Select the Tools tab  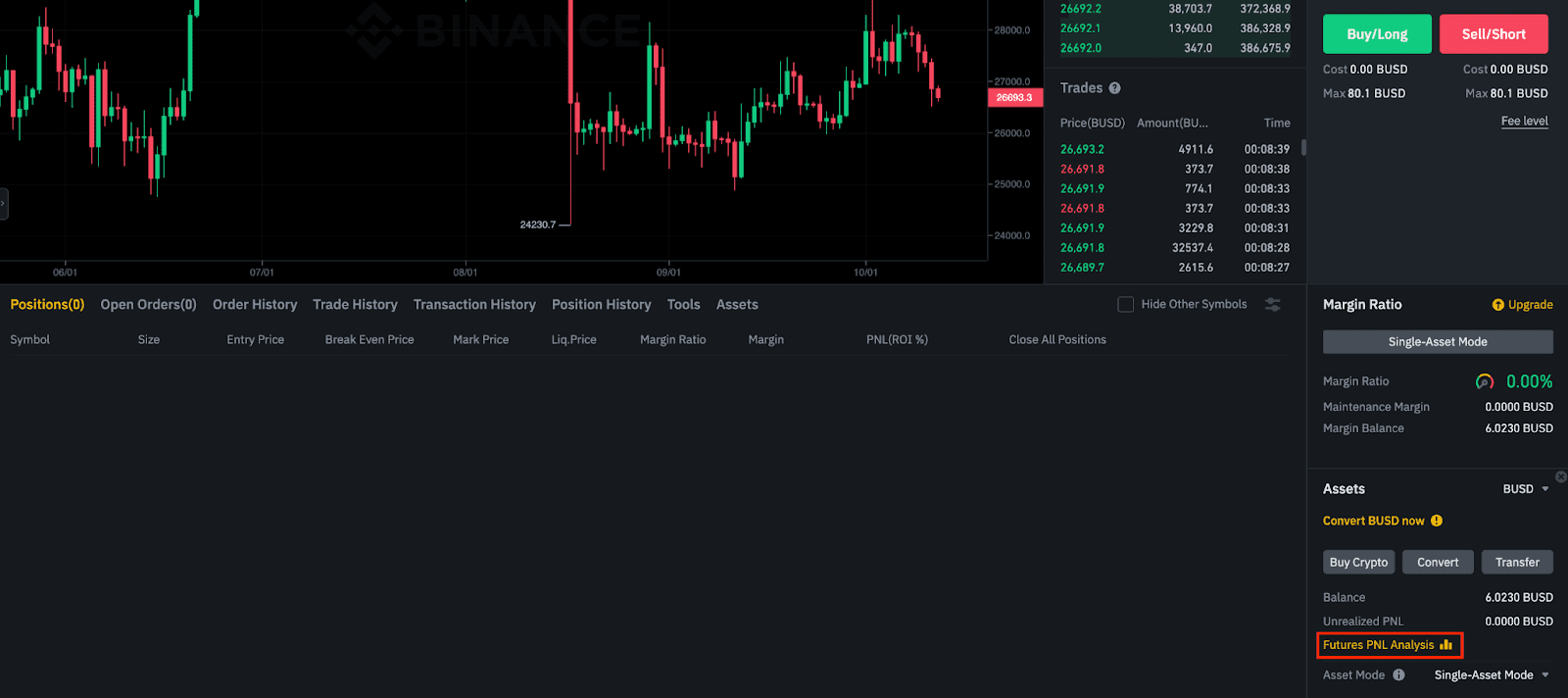(x=683, y=305)
